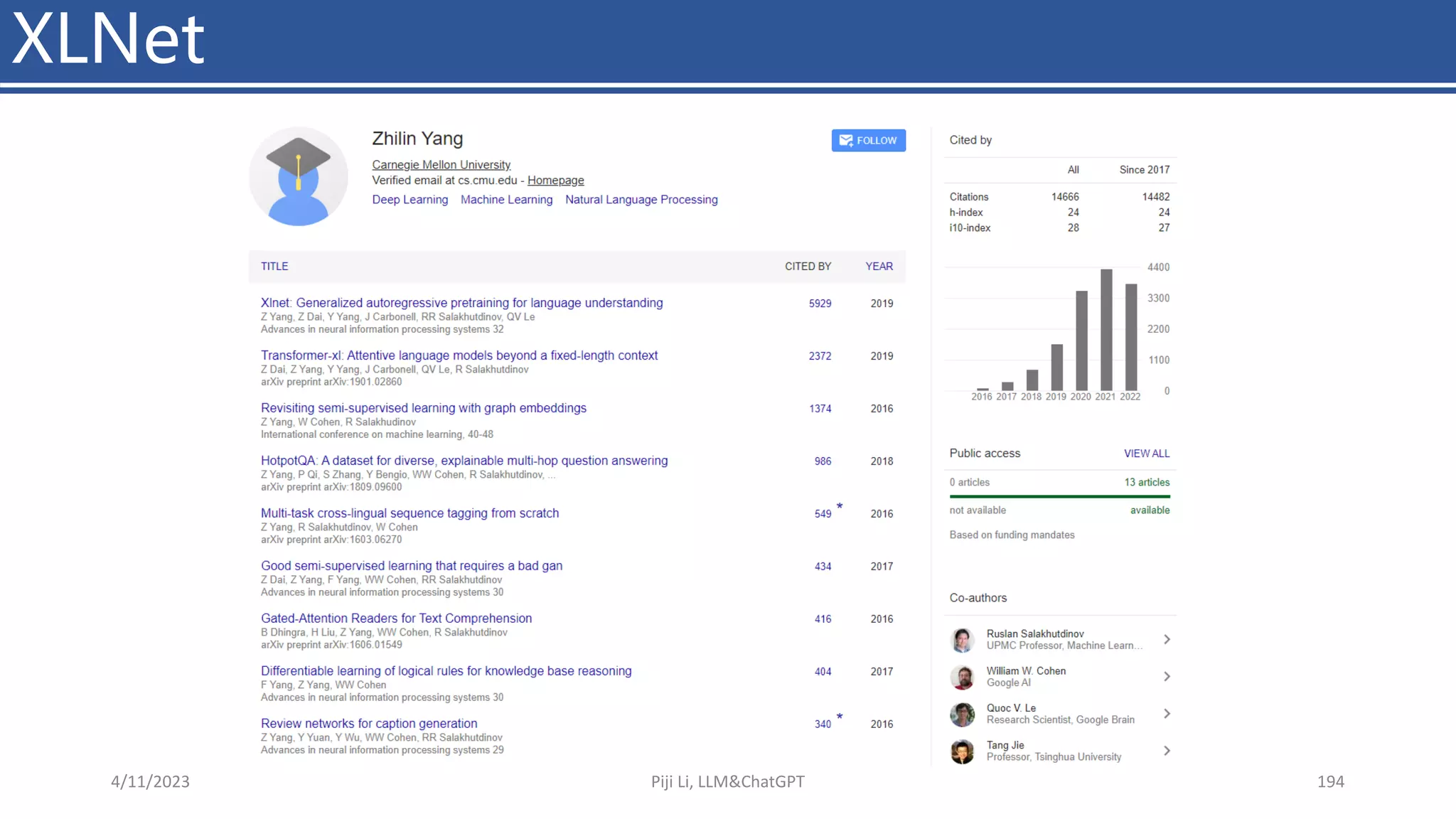Open the Xlnet paper title link
Viewport: 1456px width, 819px height.
tap(461, 303)
